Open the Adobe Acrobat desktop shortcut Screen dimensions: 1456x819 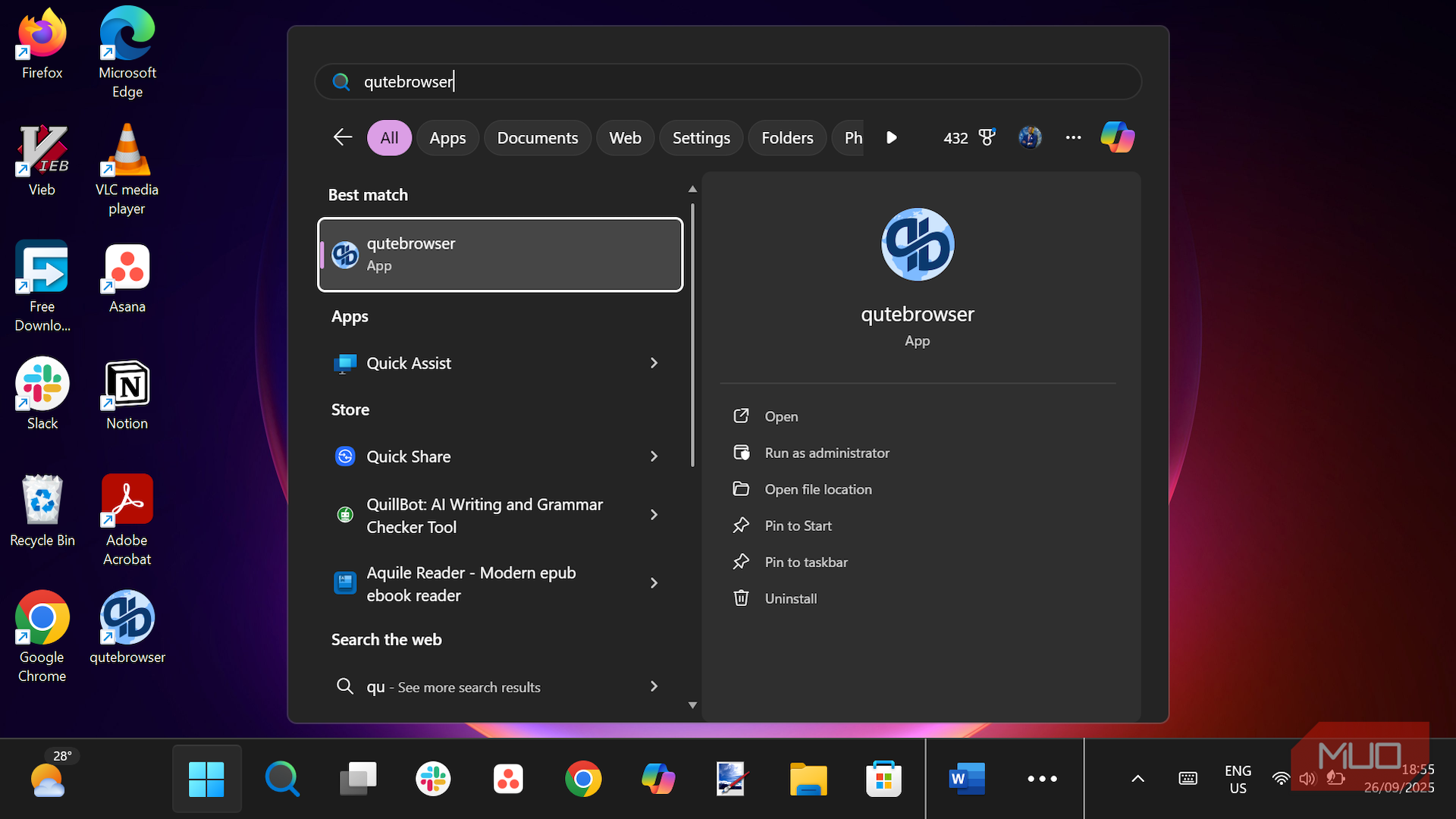pos(127,519)
